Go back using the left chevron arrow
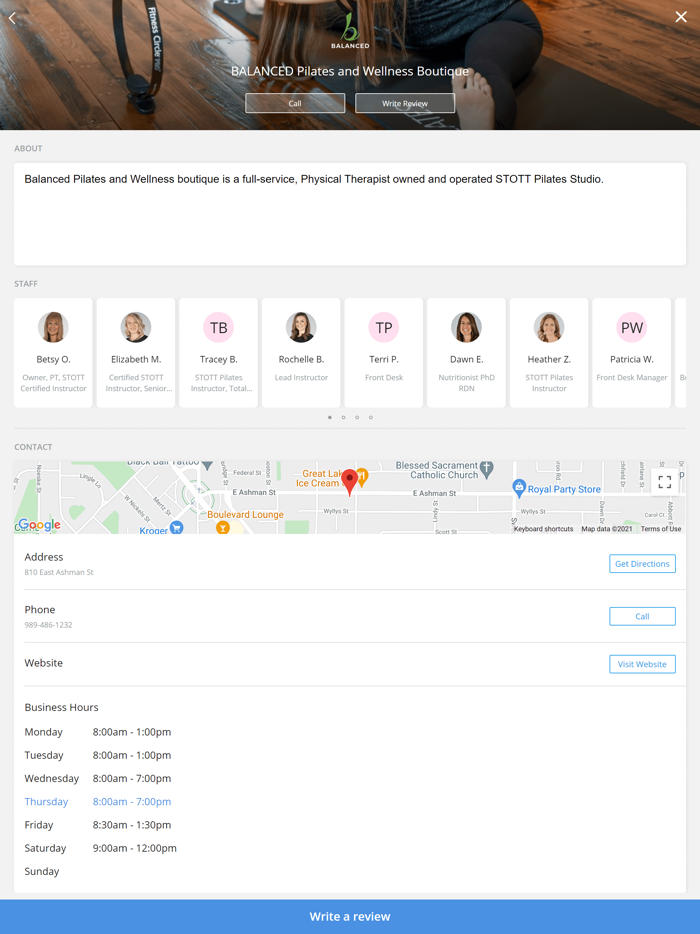This screenshot has height=934, width=700. [12, 18]
